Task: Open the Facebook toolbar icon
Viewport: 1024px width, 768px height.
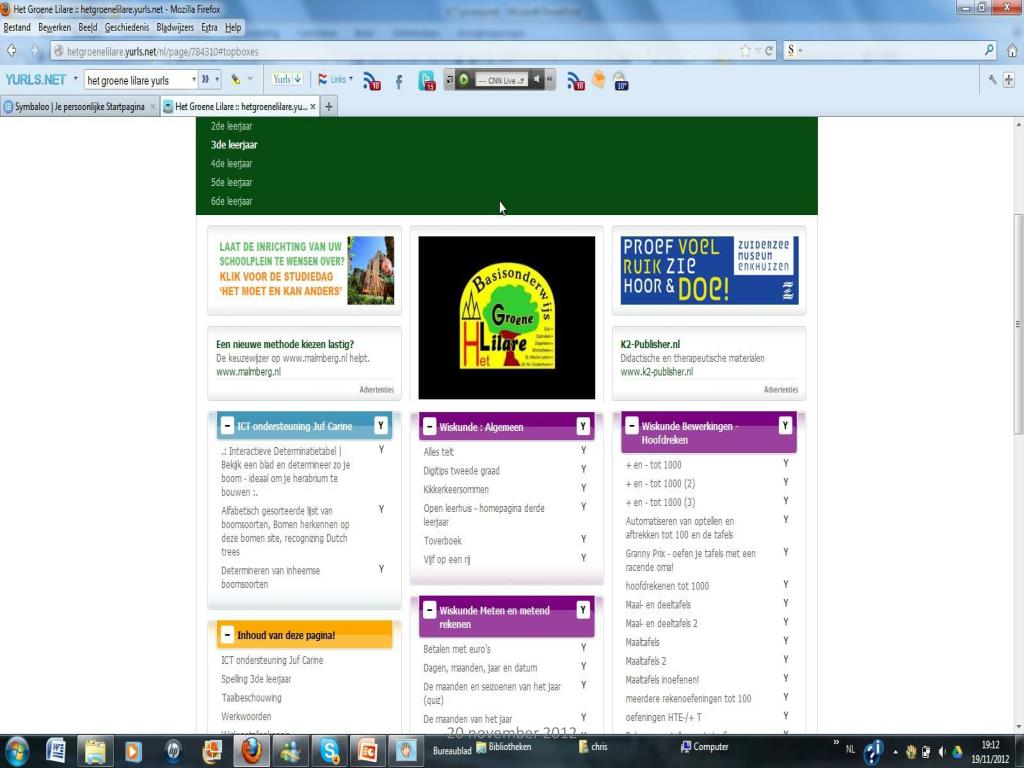Action: point(399,81)
